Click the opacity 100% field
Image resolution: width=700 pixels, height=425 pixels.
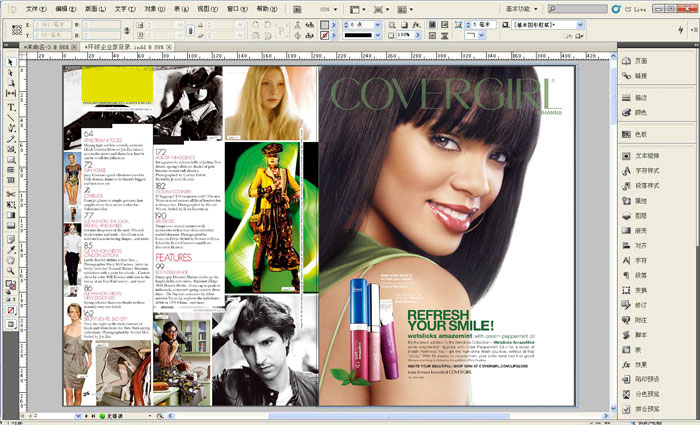[405, 35]
